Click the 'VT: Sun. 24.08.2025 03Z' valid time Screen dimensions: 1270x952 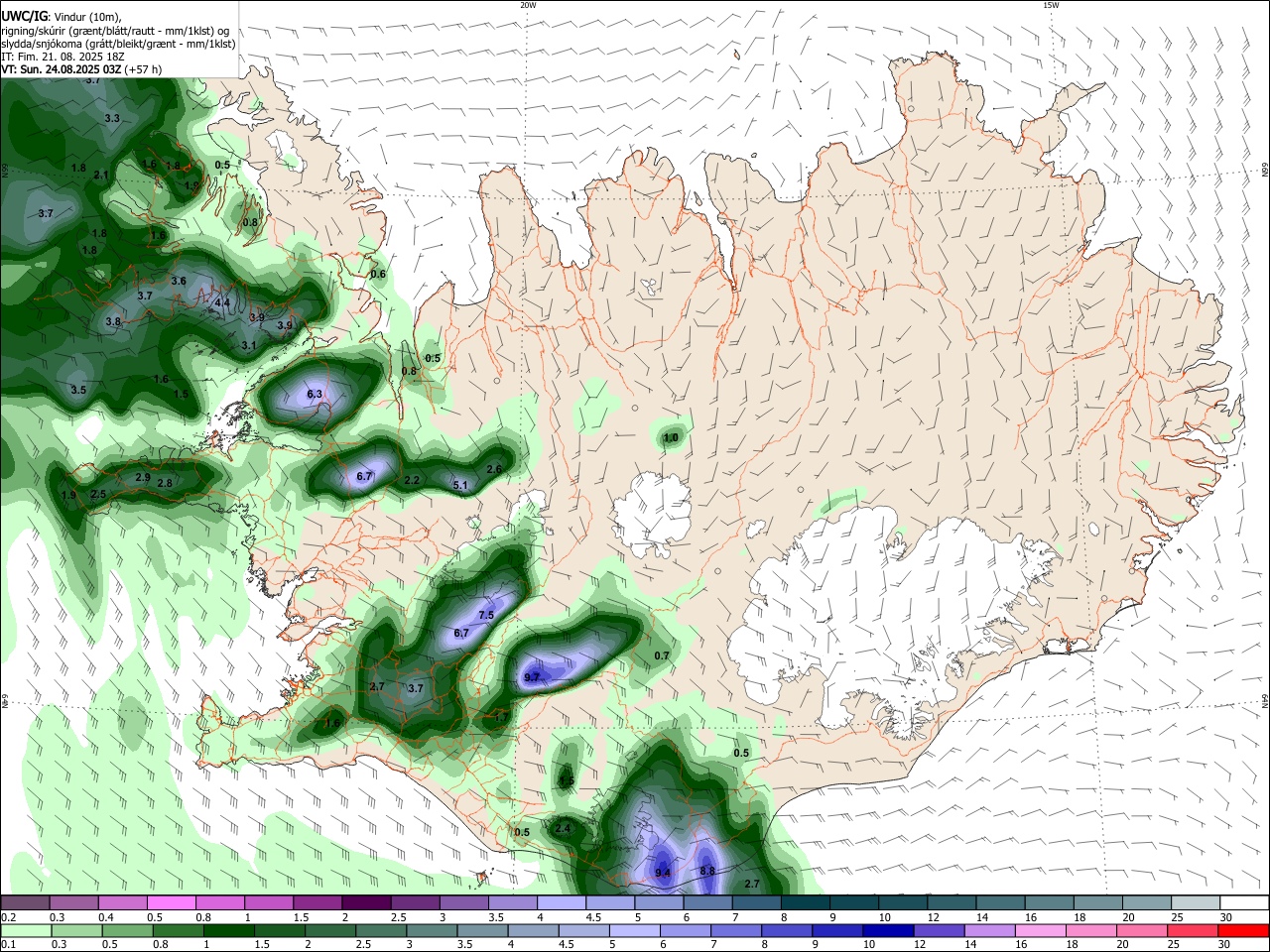point(63,69)
